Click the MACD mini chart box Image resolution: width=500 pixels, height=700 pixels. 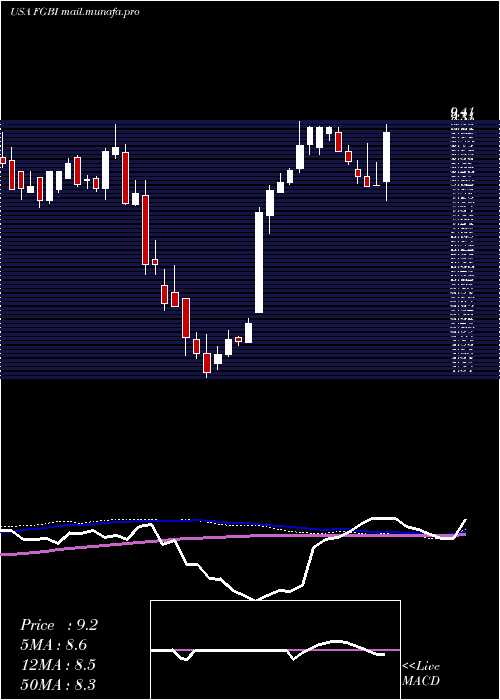point(275,650)
